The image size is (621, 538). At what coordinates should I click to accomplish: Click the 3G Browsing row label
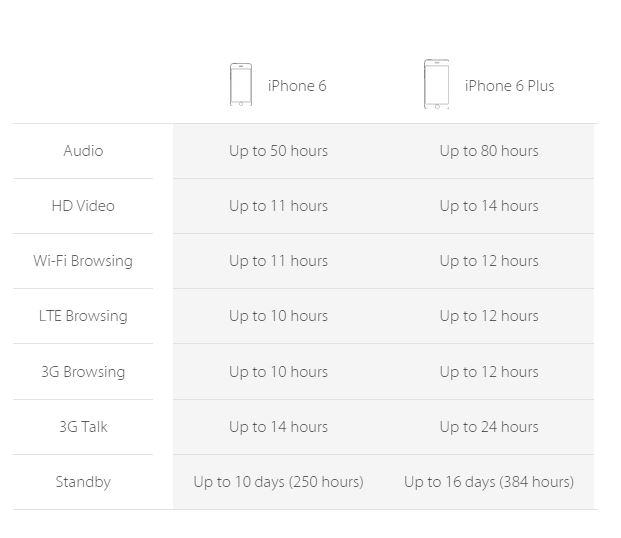click(x=83, y=372)
